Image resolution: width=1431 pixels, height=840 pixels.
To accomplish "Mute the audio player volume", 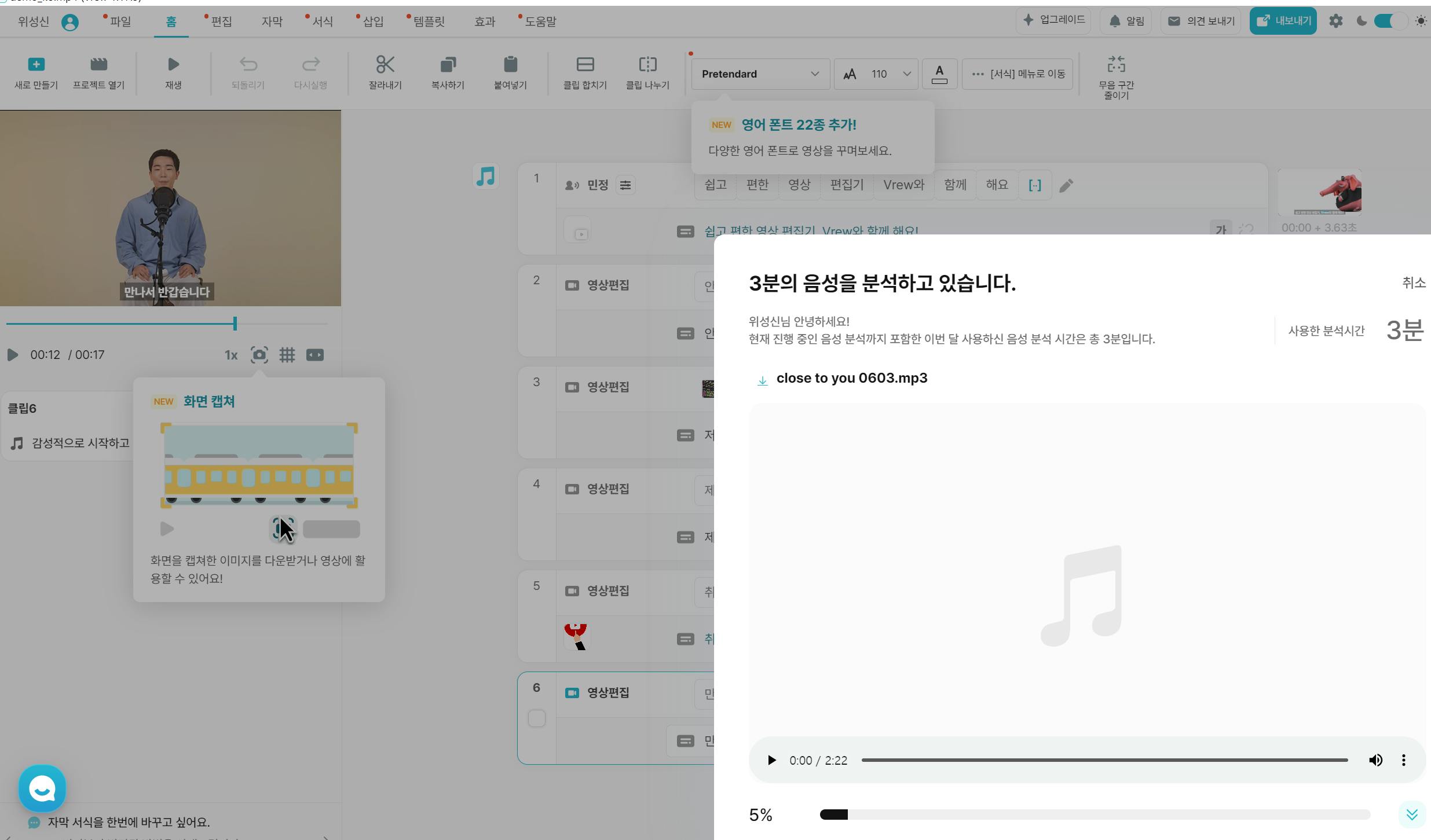I will [x=1375, y=760].
